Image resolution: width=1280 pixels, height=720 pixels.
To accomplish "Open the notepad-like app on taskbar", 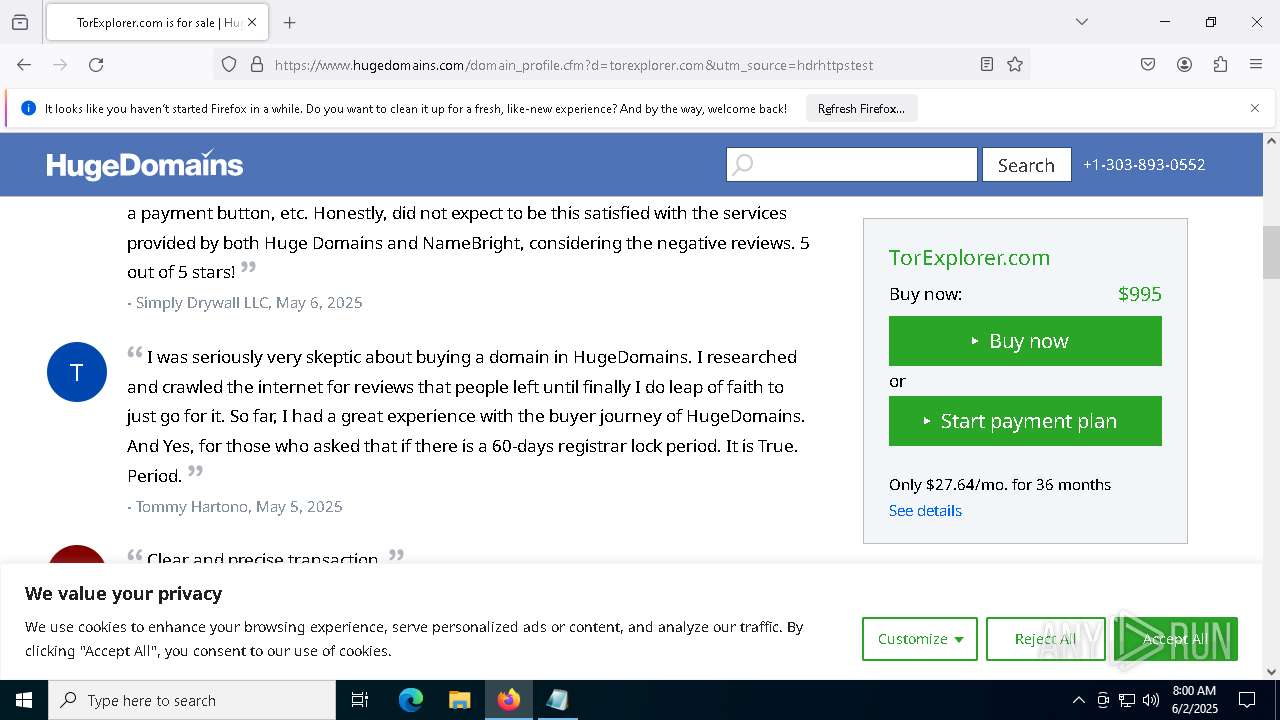I will coord(557,700).
